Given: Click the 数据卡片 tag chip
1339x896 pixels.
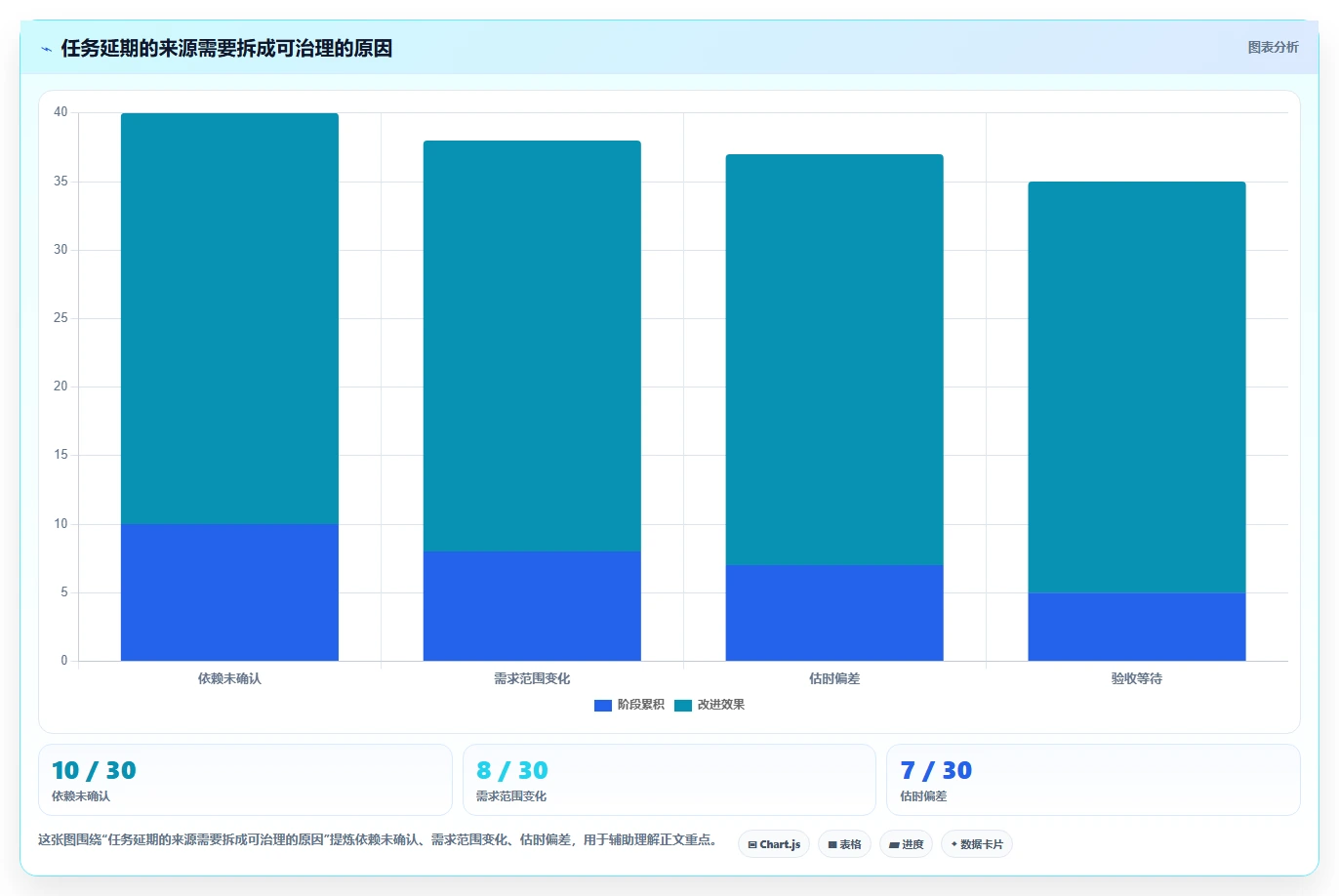Looking at the screenshot, I should click(x=977, y=844).
